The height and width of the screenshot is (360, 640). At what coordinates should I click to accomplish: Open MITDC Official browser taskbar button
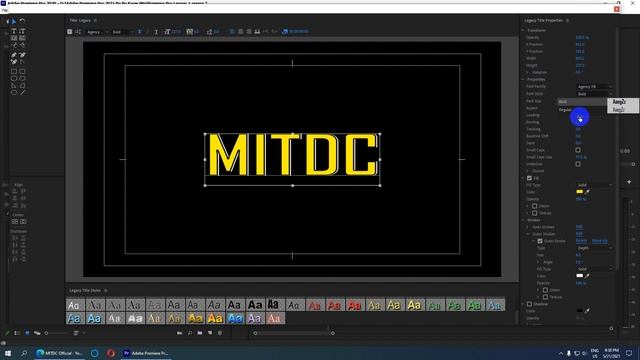tap(60, 353)
